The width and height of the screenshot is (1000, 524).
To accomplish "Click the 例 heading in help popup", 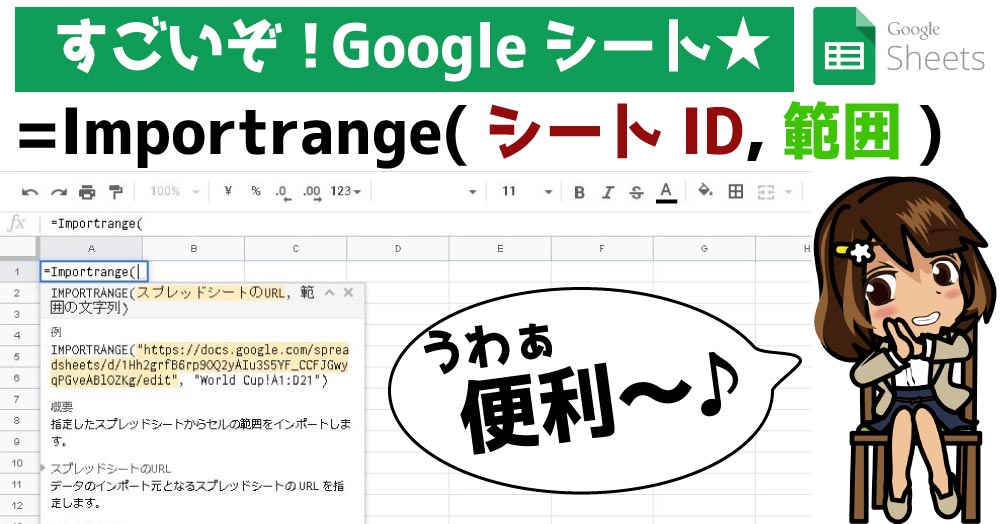I will pyautogui.click(x=55, y=332).
